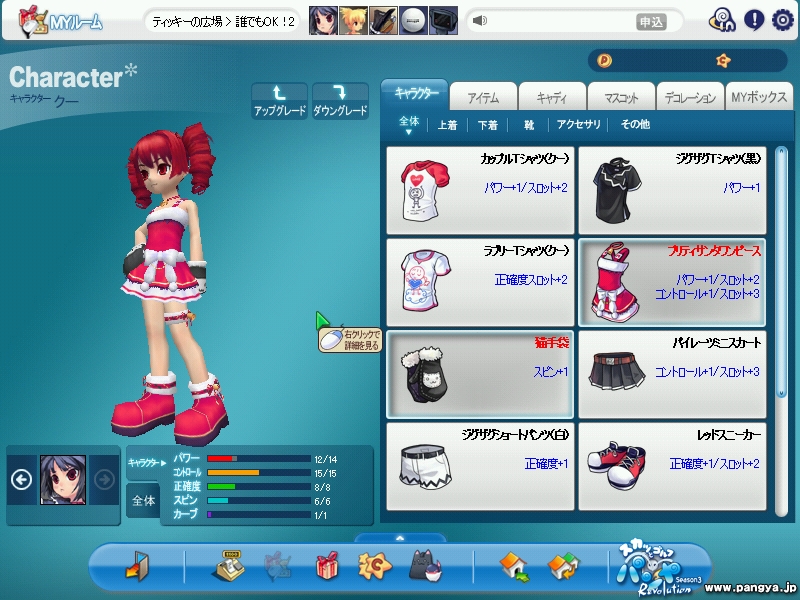Select the プティサンタワンピース item
The image size is (800, 600).
click(x=672, y=282)
